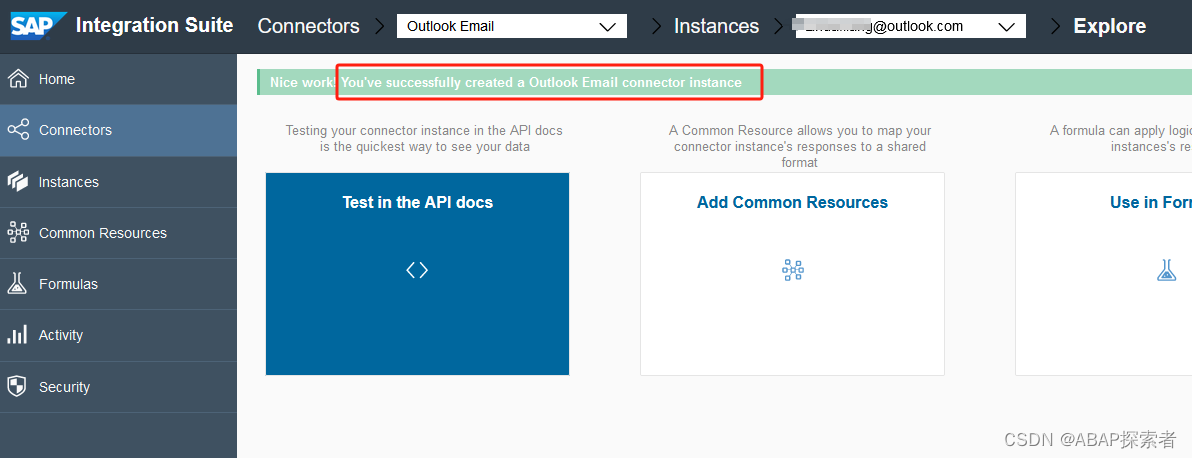Click the Security shield icon
Viewport: 1192px width, 458px height.
tap(17, 386)
